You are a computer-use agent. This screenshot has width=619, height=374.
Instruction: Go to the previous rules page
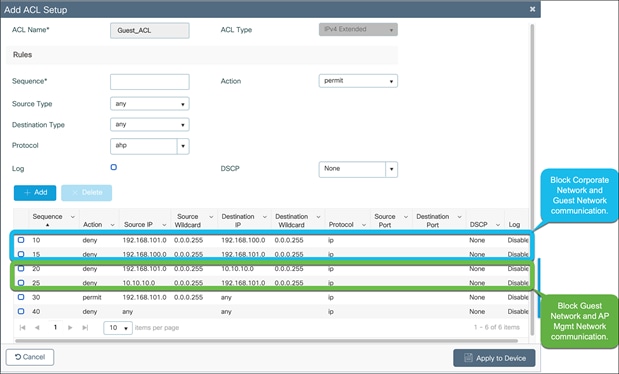point(37,327)
